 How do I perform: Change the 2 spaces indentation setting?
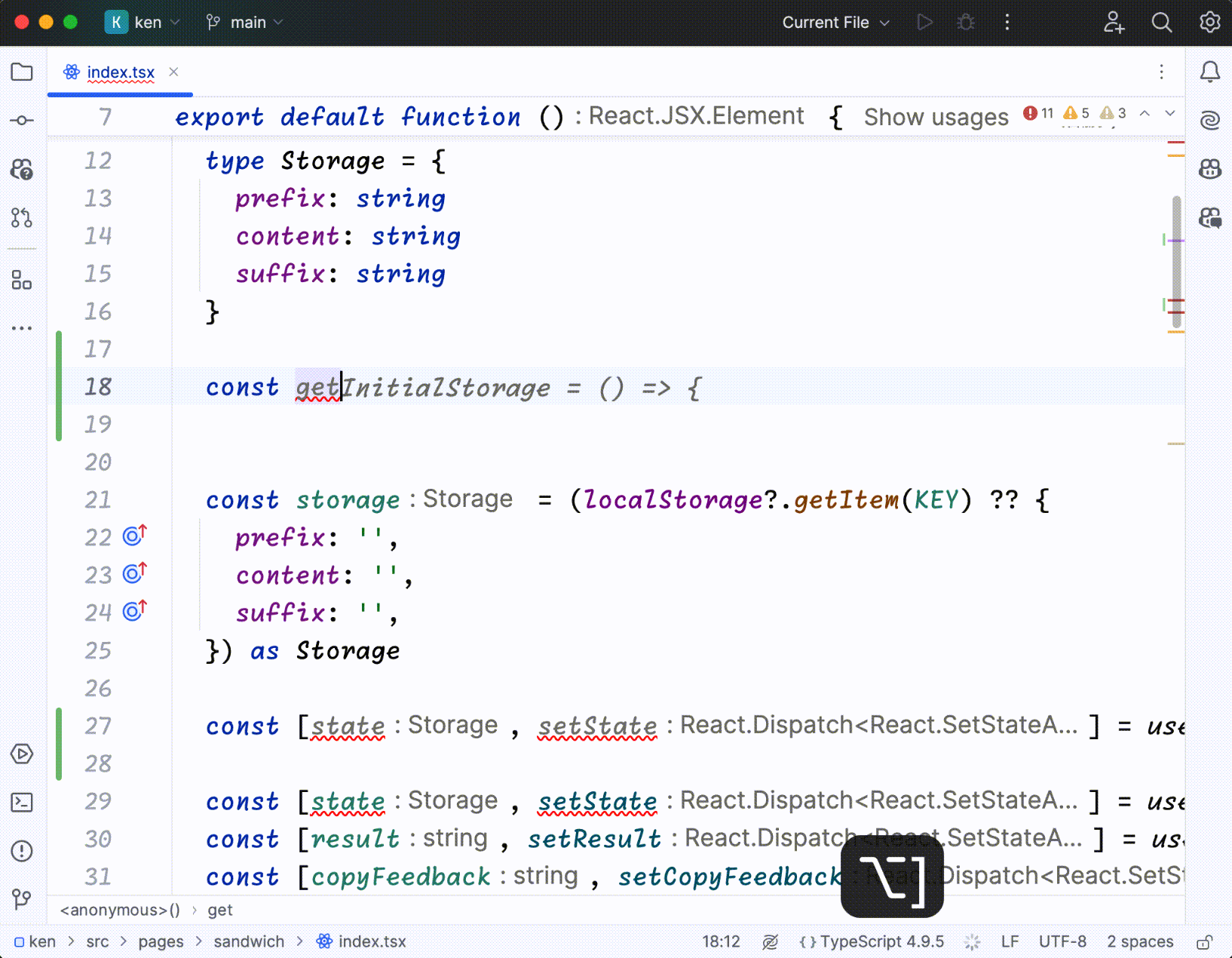[x=1140, y=941]
